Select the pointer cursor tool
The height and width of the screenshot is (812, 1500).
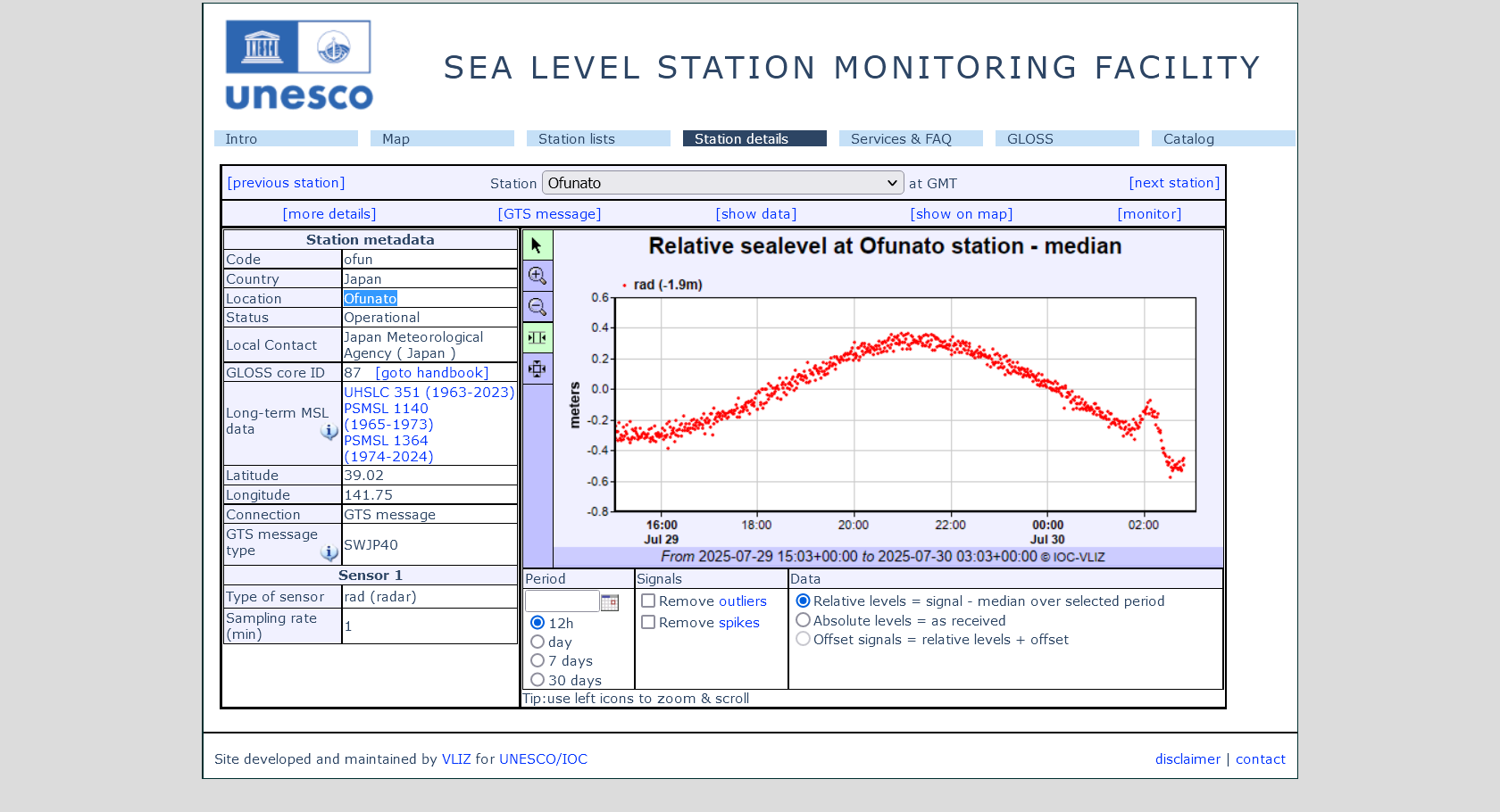(537, 245)
